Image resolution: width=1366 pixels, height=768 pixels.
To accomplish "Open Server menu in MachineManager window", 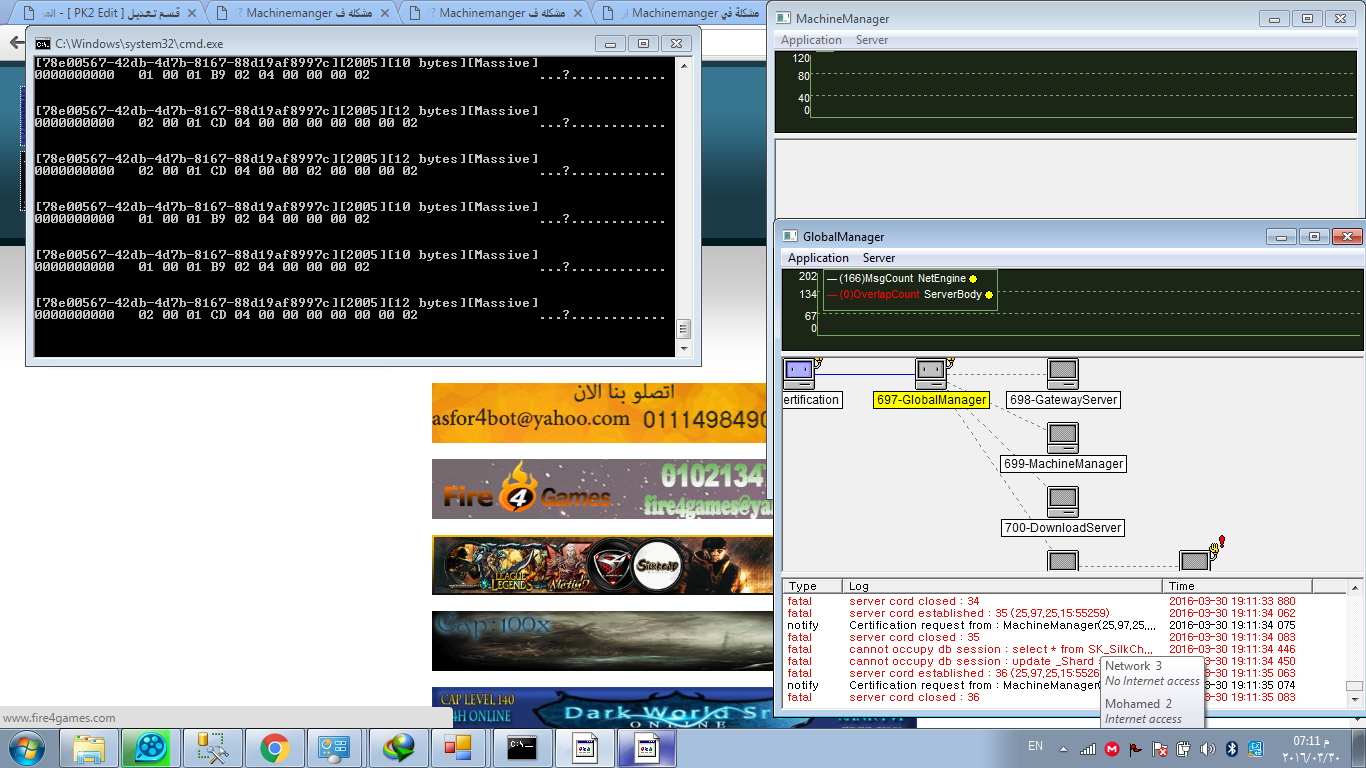I will pos(872,40).
